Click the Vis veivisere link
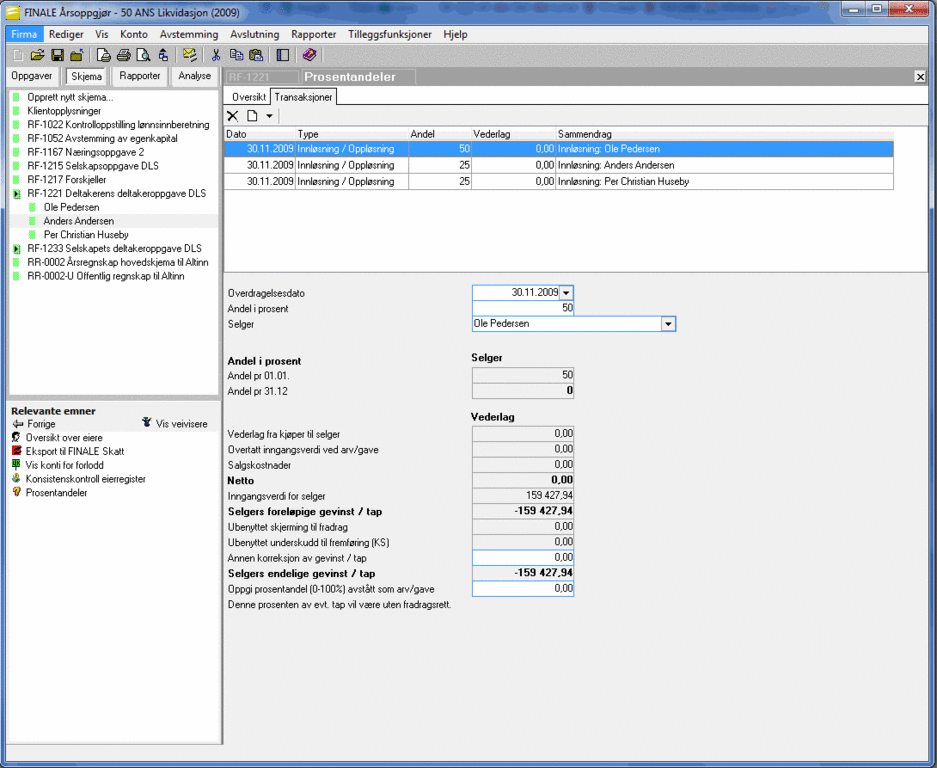This screenshot has height=768, width=937. [x=175, y=424]
